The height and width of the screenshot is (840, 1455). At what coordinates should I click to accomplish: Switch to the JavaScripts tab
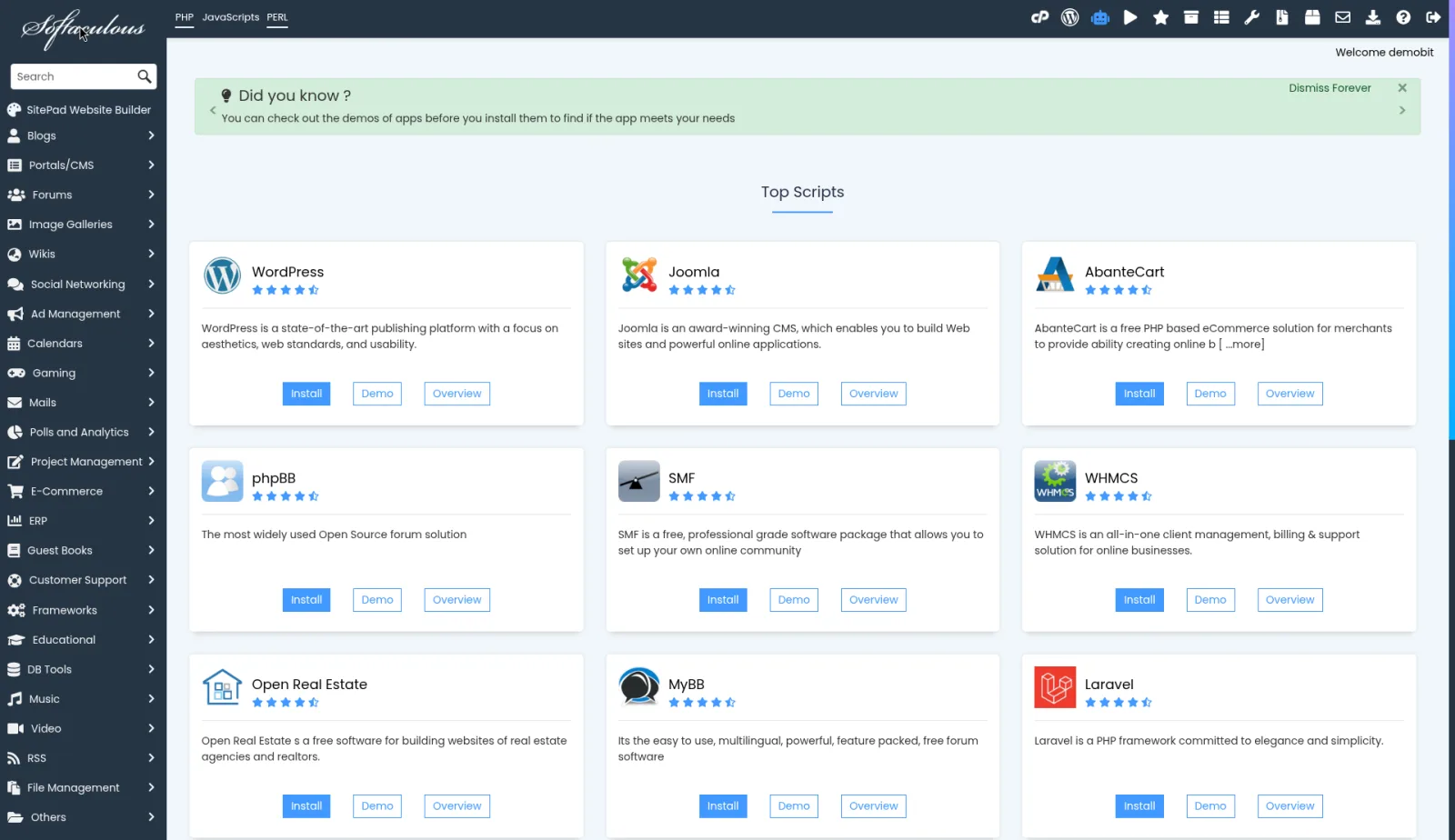point(230,17)
